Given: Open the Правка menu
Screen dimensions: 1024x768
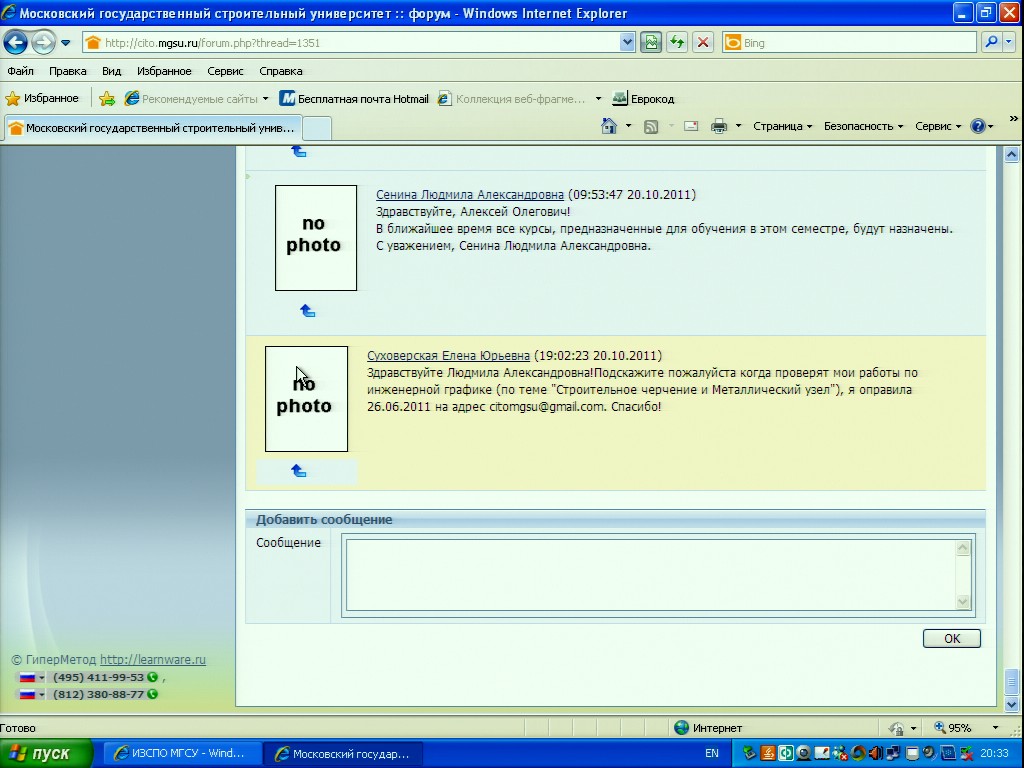Looking at the screenshot, I should coord(67,71).
